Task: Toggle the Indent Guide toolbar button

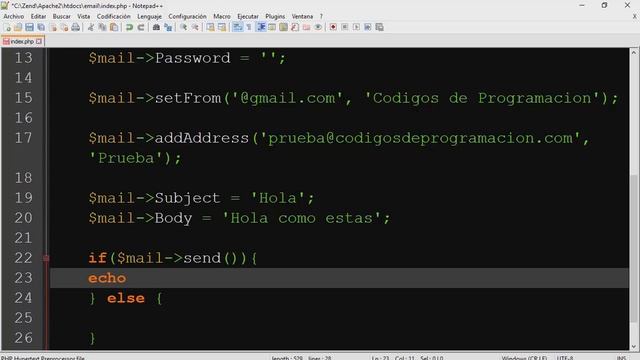Action: 260,27
